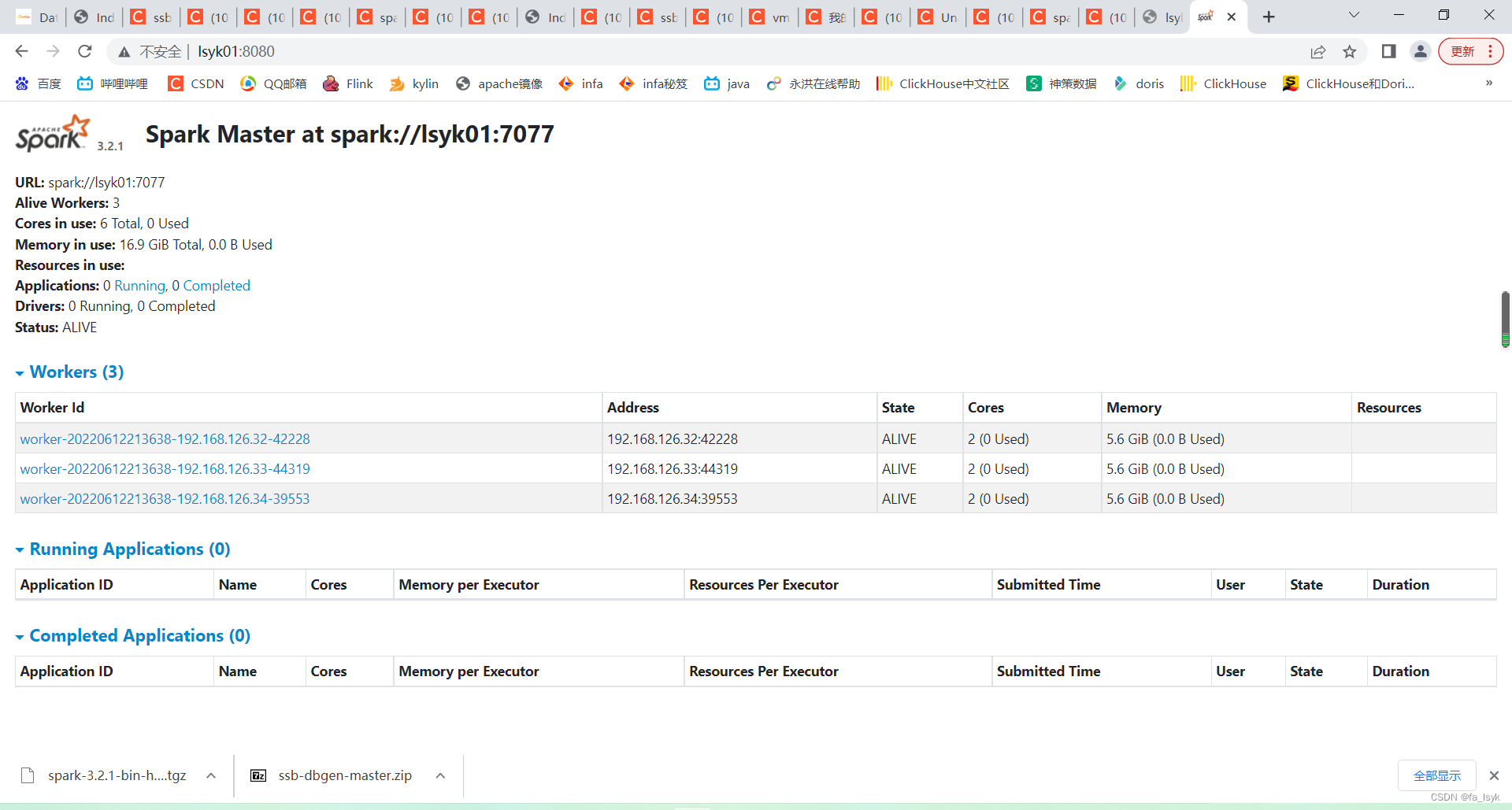Viewport: 1512px width, 810px height.
Task: Open the infa秘笈 bookmark
Action: pyautogui.click(x=654, y=83)
